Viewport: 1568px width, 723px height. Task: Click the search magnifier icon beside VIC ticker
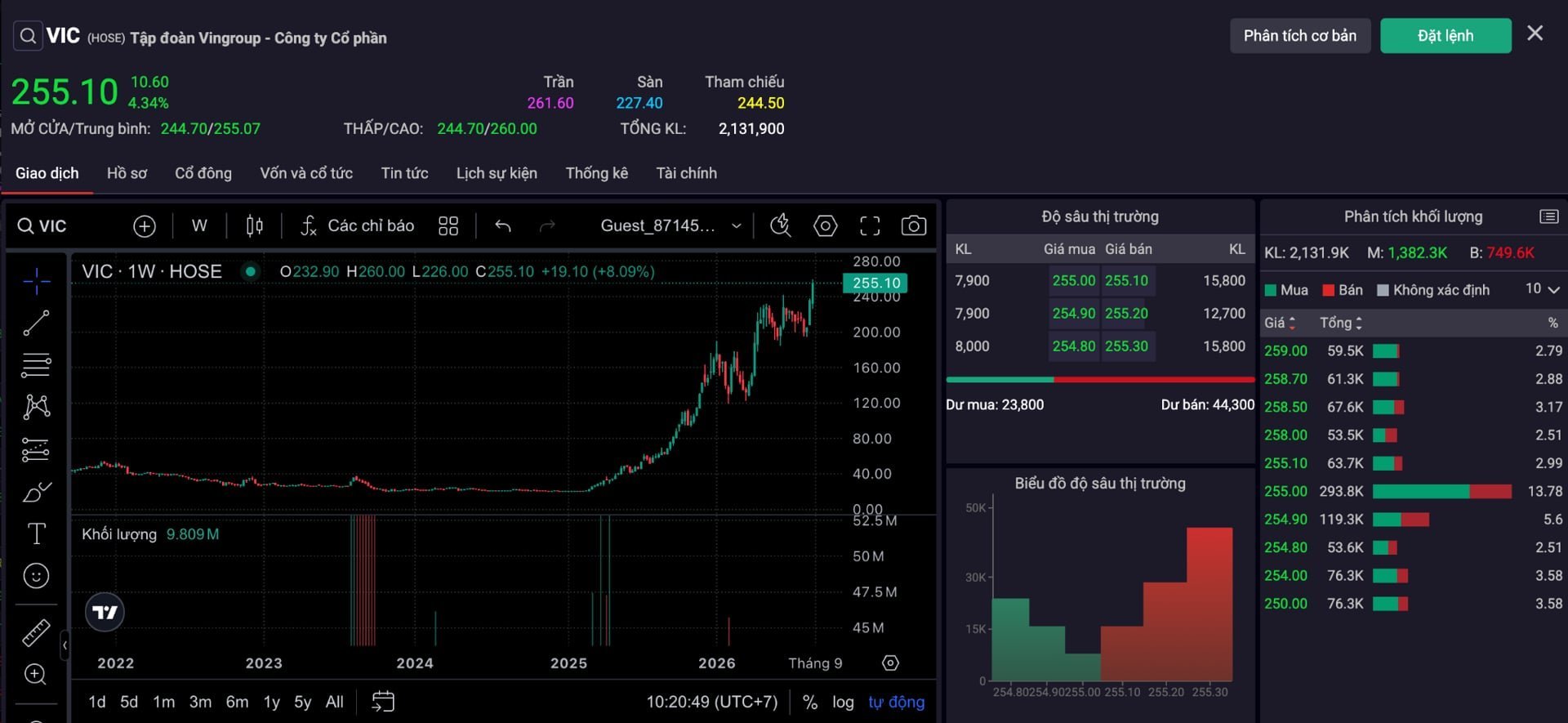28,36
